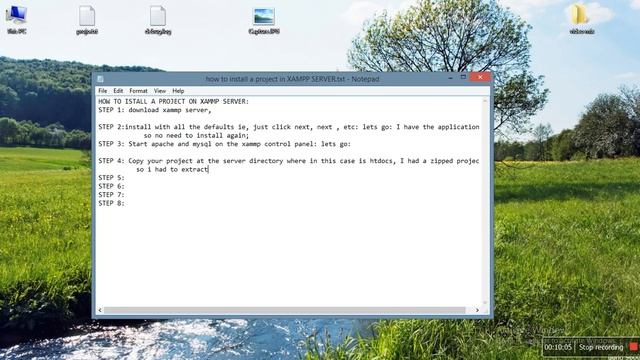The height and width of the screenshot is (360, 640).
Task: Click the 'so no need to install again;' line
Action: coord(196,136)
